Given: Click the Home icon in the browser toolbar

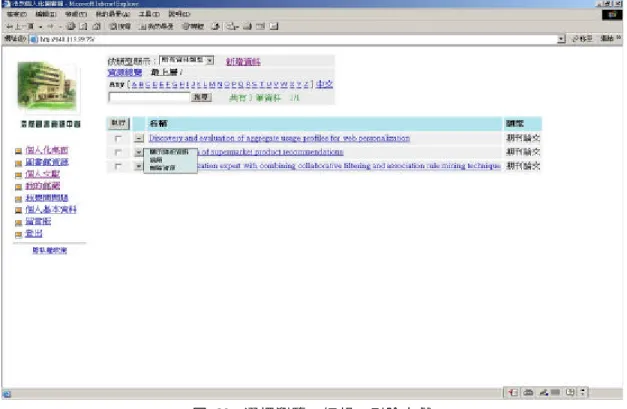Looking at the screenshot, I should (x=96, y=26).
